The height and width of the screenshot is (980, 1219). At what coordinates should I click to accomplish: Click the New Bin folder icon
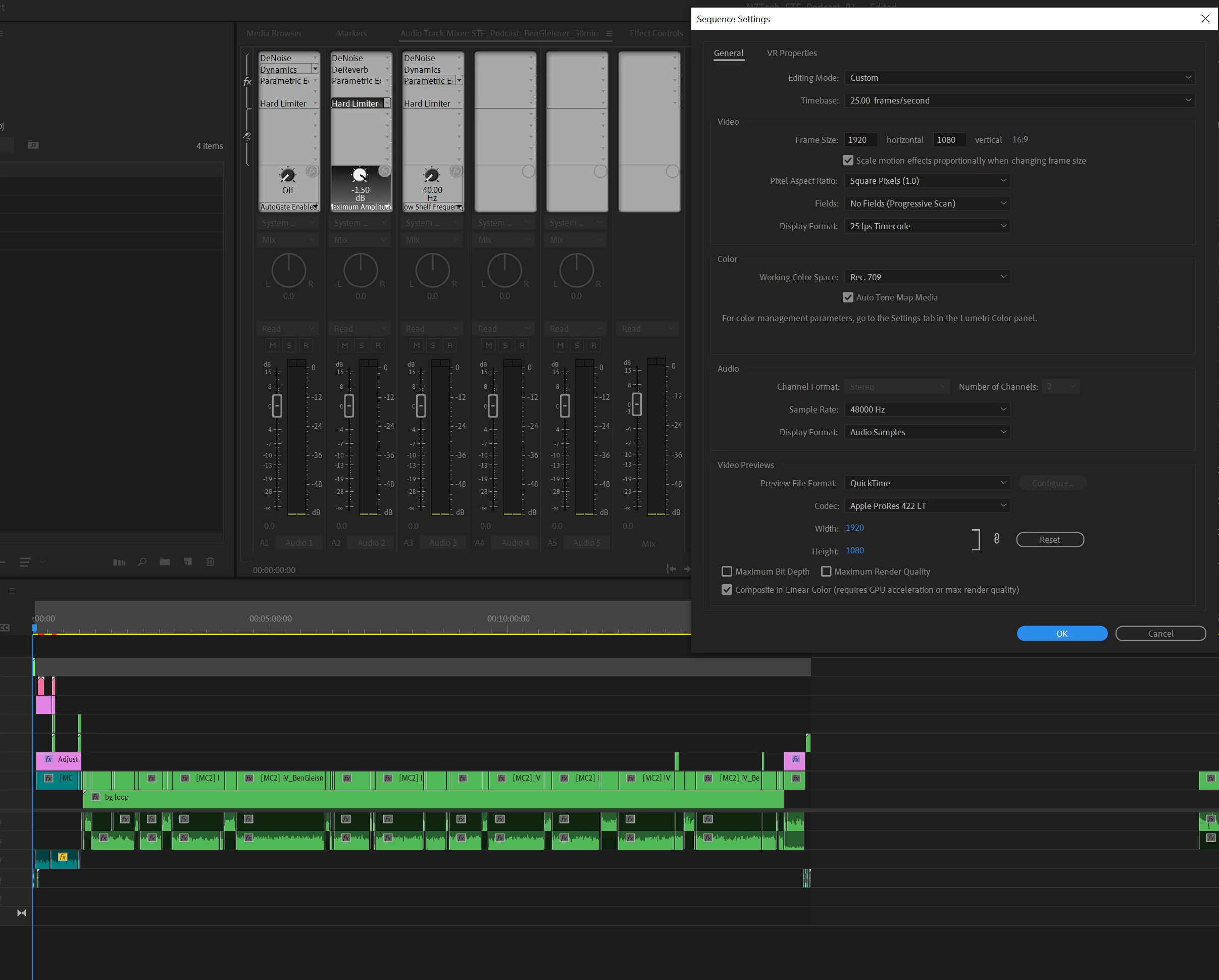(x=165, y=561)
